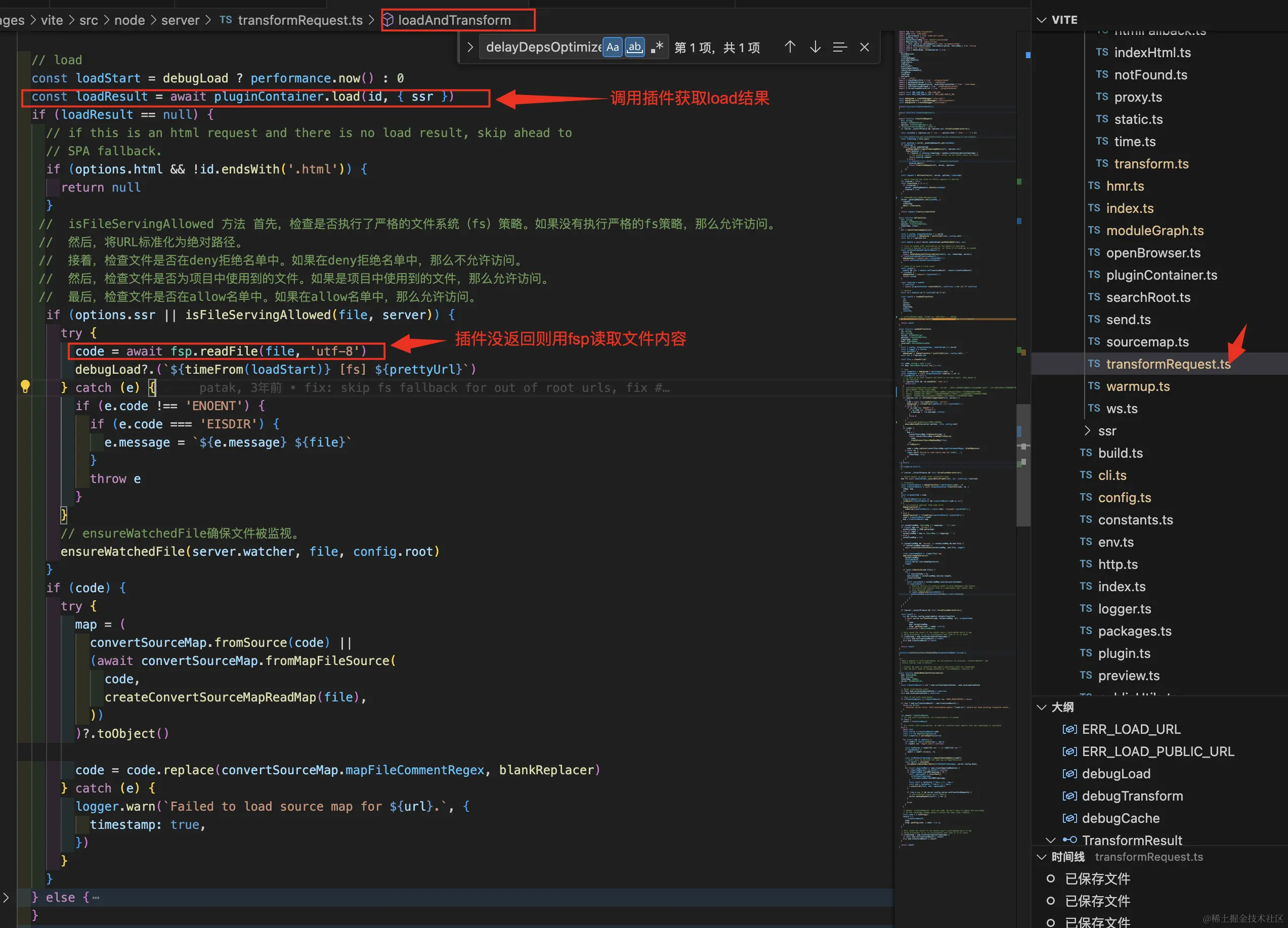The image size is (1288, 928).
Task: Toggle Match Case in find widget
Action: [612, 47]
